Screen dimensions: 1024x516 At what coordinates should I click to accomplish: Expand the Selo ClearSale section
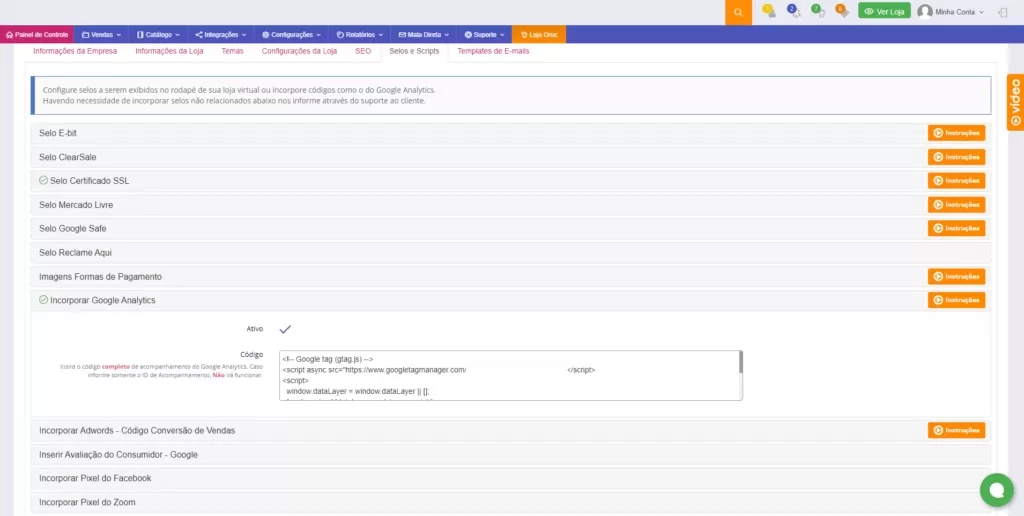point(511,157)
